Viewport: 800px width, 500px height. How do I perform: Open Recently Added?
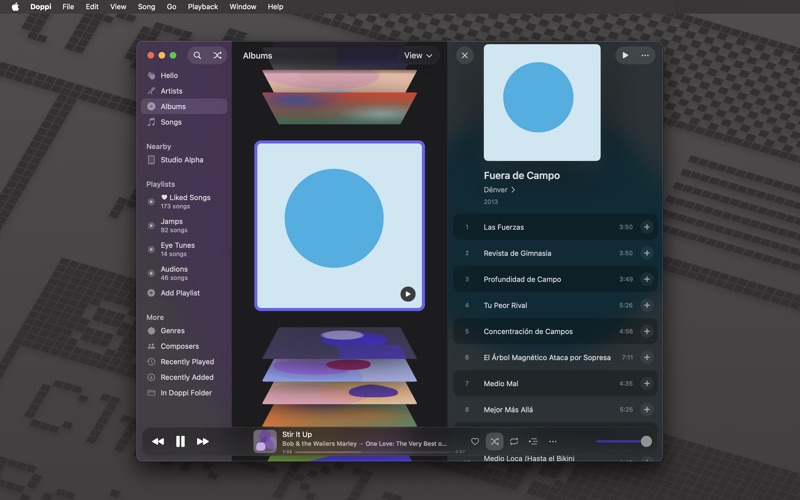pyautogui.click(x=184, y=377)
